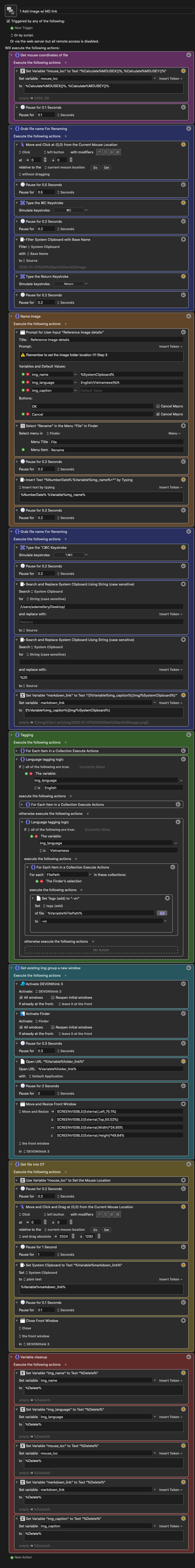This screenshot has height=1568, width=195.
Task: Open gear menu of Filter System Clipboard action
Action: click(x=184, y=239)
